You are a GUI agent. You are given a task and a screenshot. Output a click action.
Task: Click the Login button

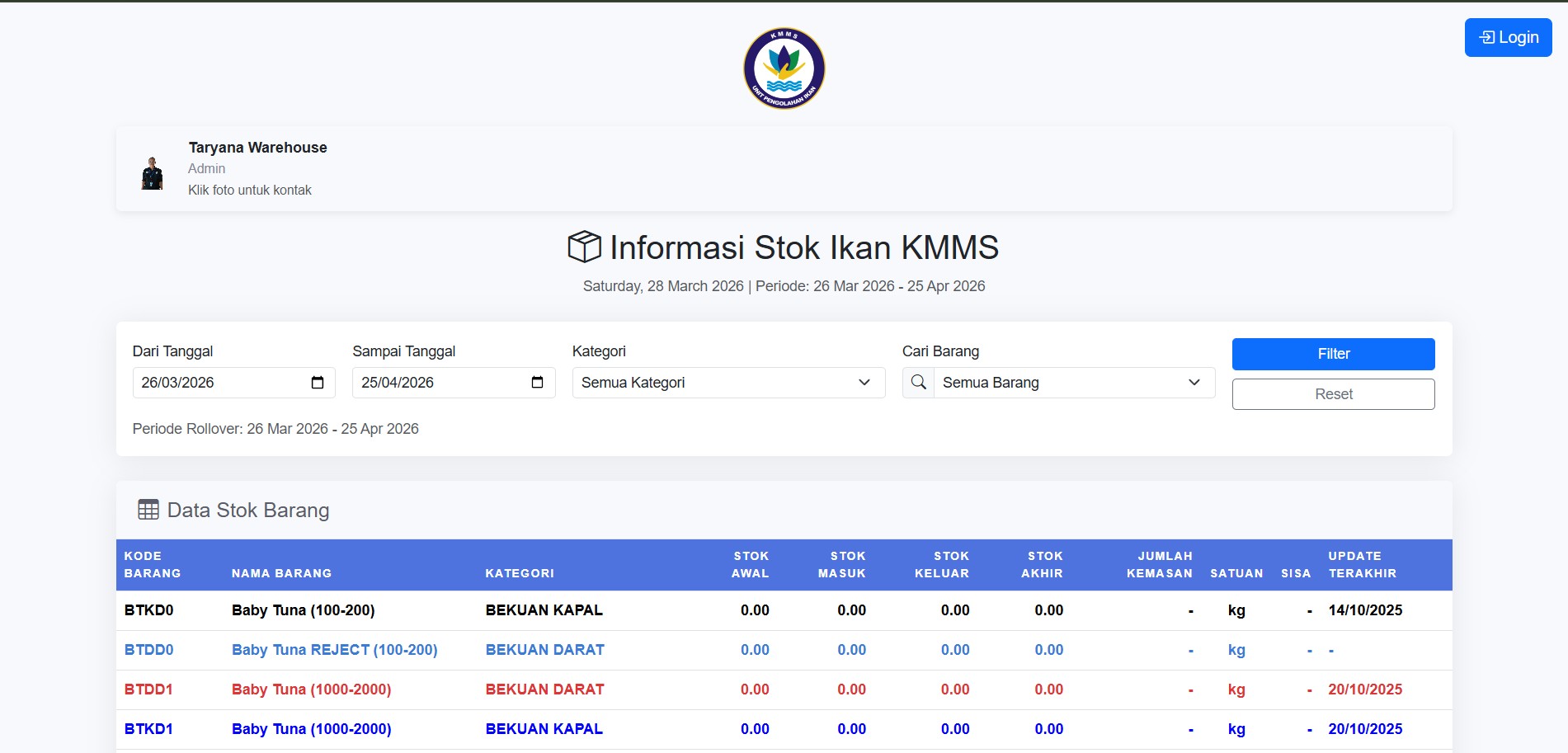pyautogui.click(x=1508, y=36)
